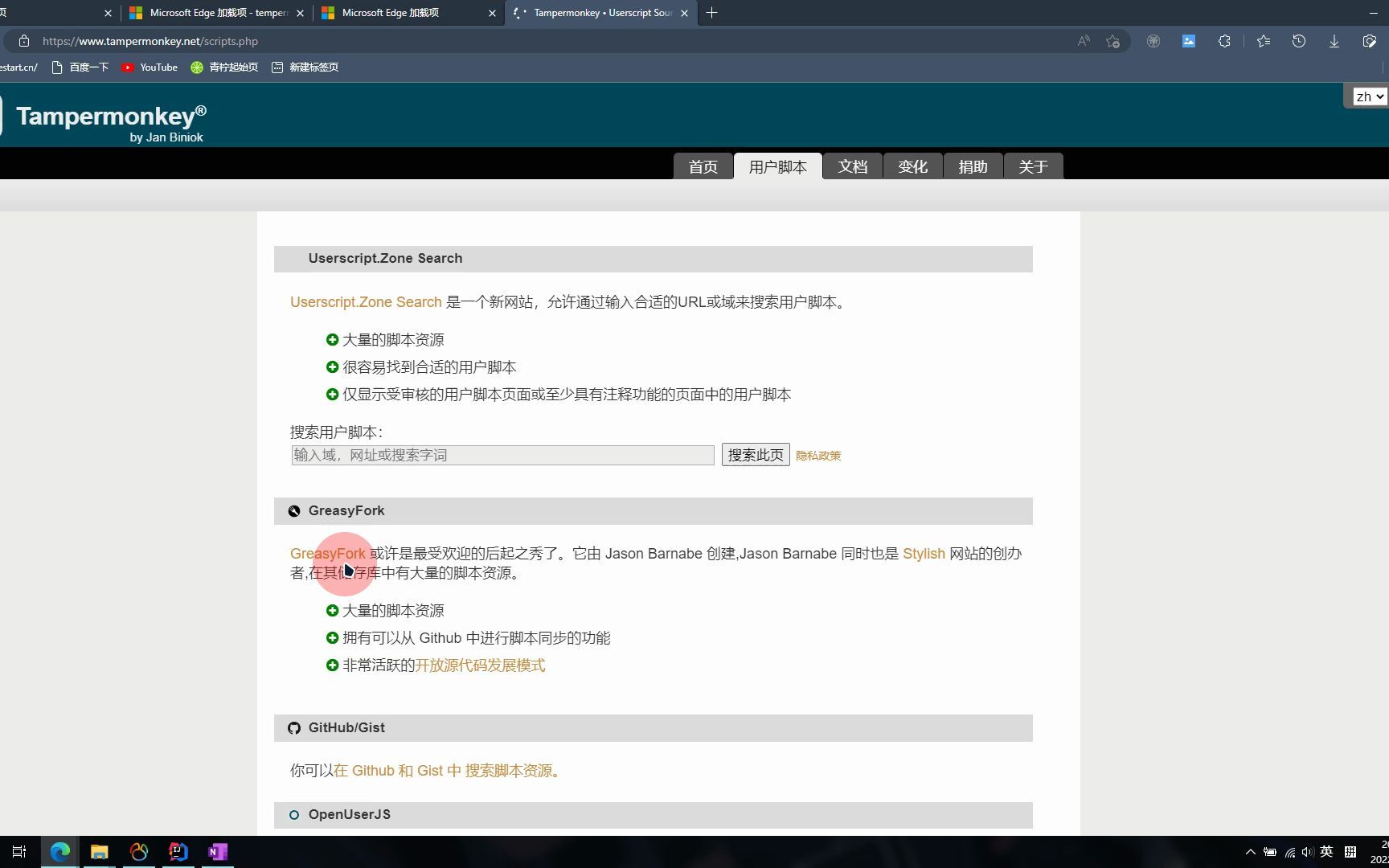Open the browser essentials shield icon
The width and height of the screenshot is (1389, 868).
1370,41
